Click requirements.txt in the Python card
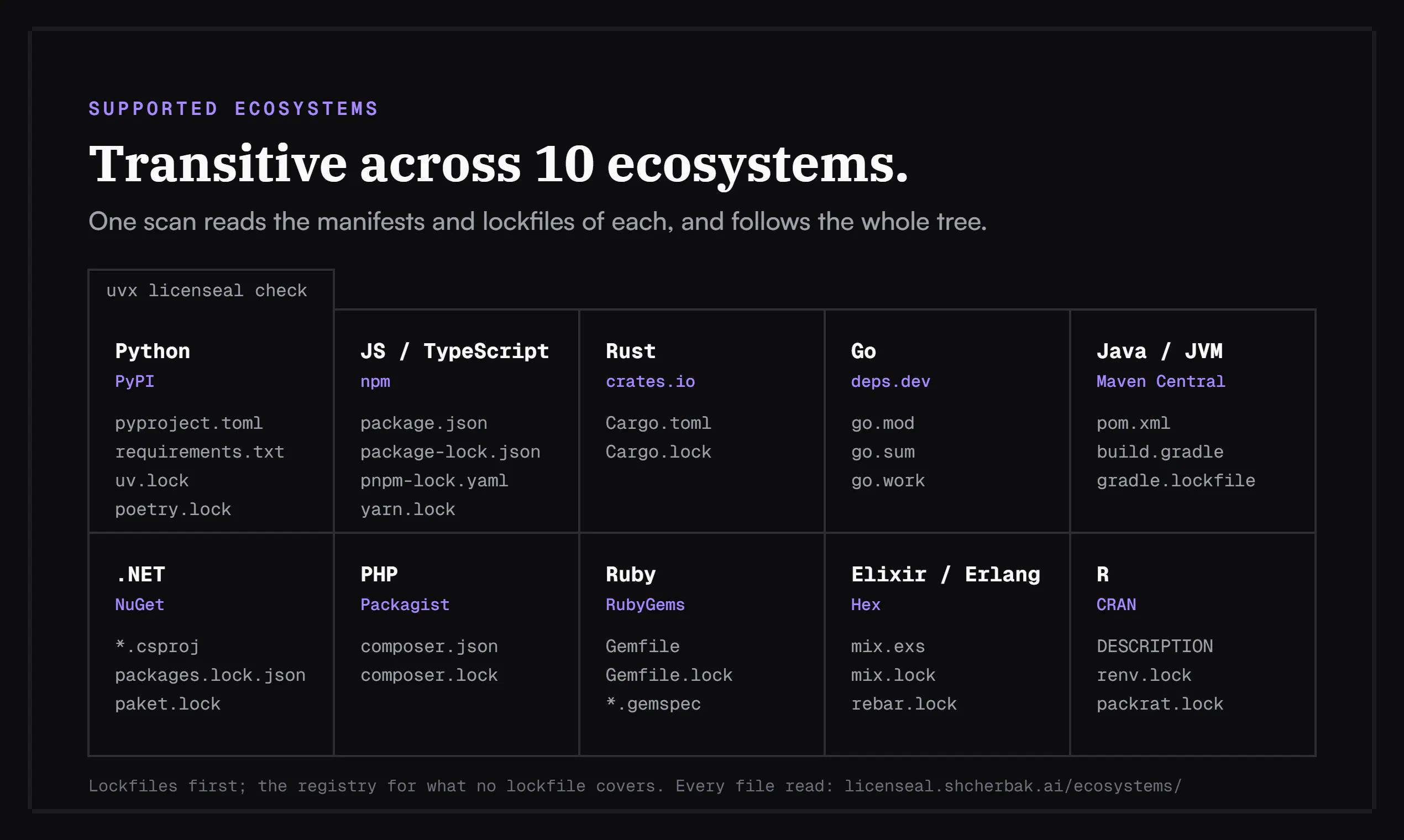 click(200, 452)
